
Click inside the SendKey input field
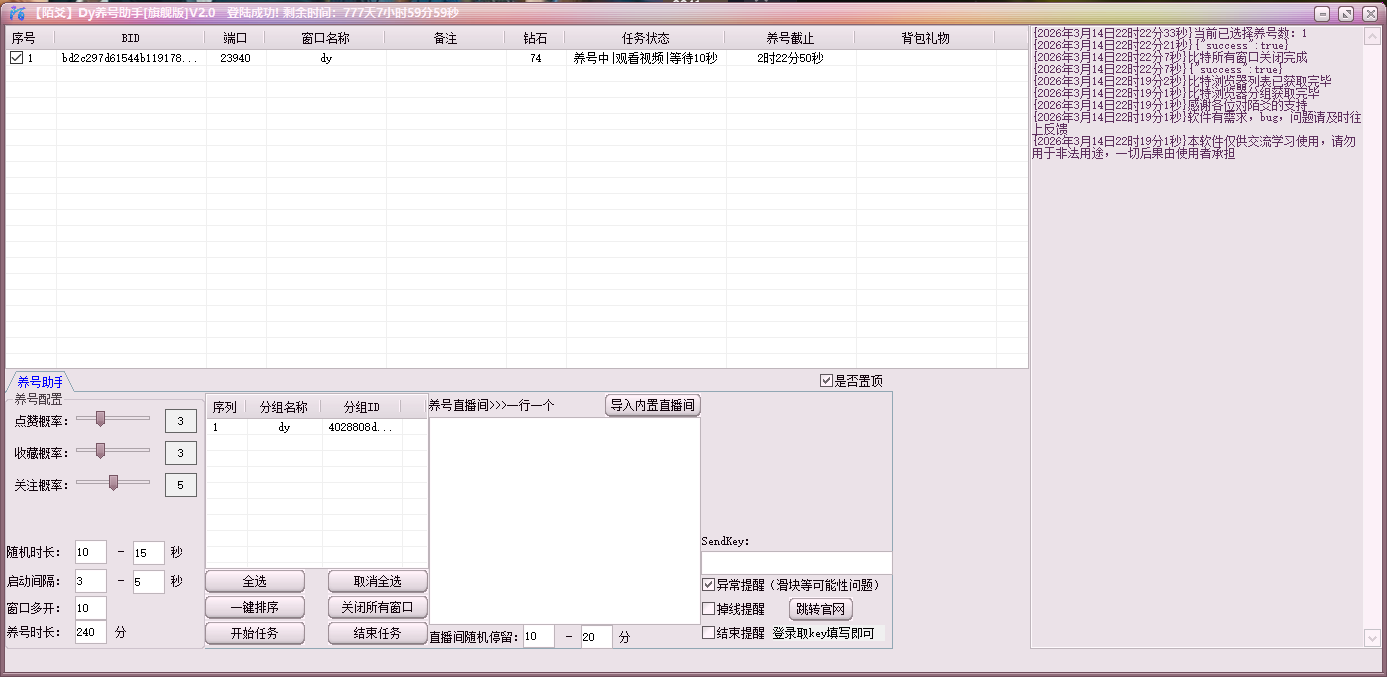tap(795, 562)
